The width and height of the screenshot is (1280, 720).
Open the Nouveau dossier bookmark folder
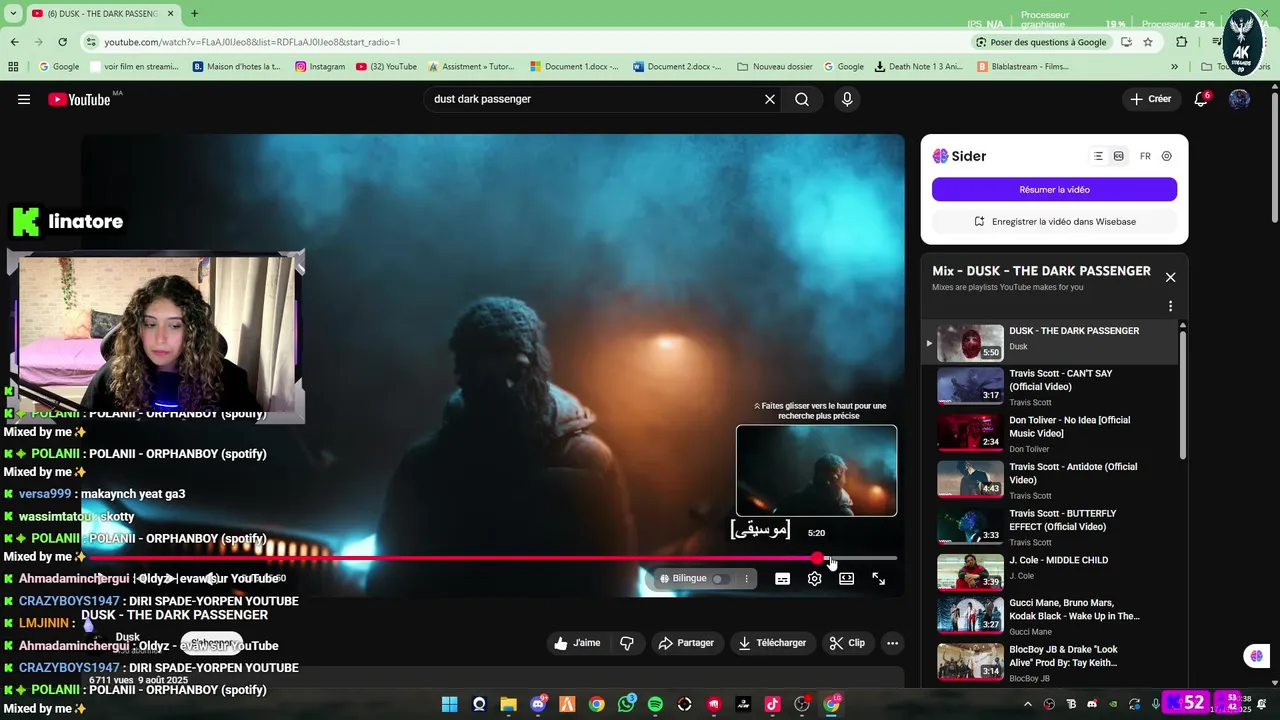774,67
